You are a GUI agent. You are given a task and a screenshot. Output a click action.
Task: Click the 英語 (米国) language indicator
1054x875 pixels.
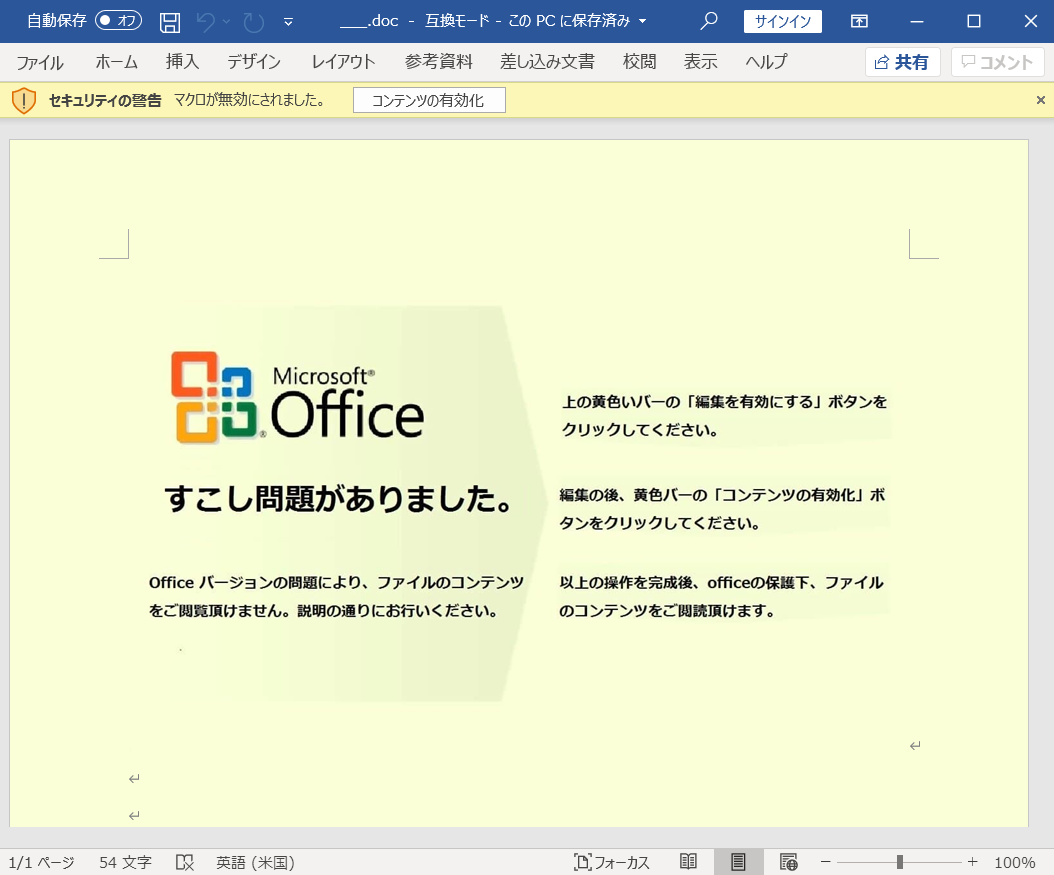coord(255,862)
